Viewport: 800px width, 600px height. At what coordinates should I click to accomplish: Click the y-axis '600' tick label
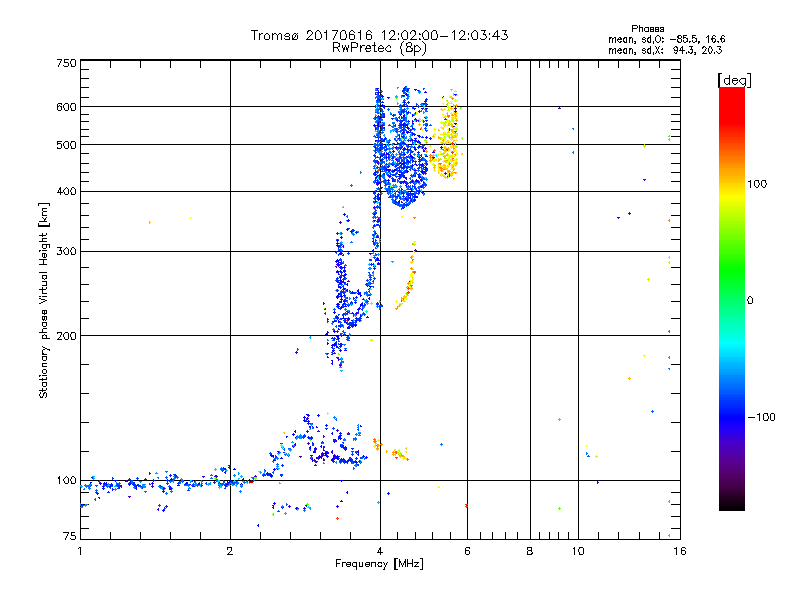(x=66, y=107)
